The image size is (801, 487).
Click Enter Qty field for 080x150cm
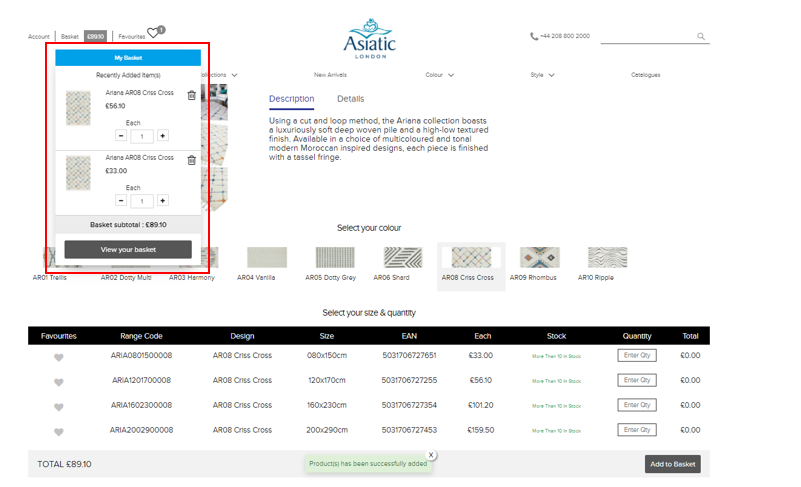pyautogui.click(x=637, y=355)
